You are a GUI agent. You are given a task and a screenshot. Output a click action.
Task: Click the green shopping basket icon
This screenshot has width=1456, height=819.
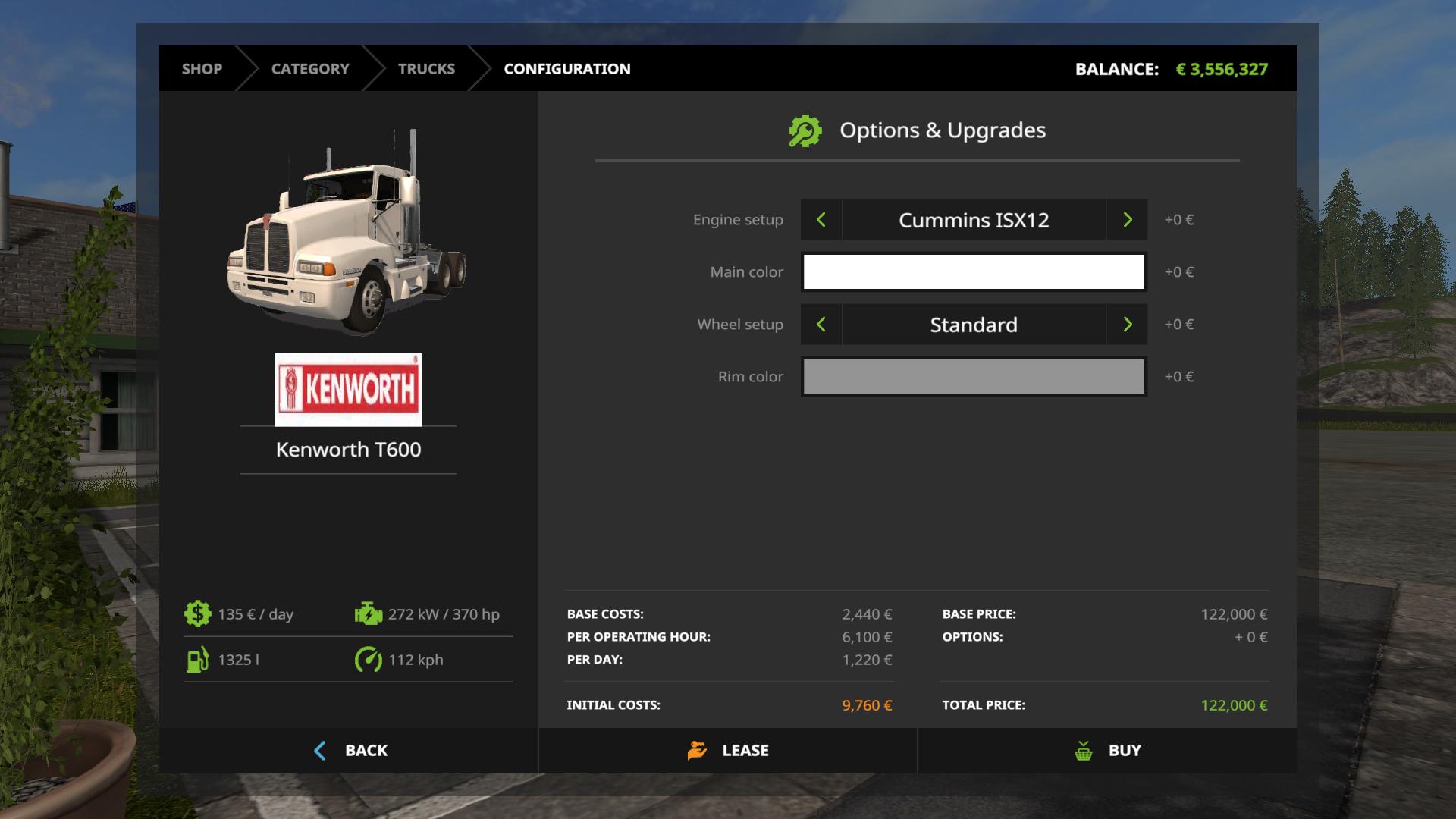(1084, 751)
